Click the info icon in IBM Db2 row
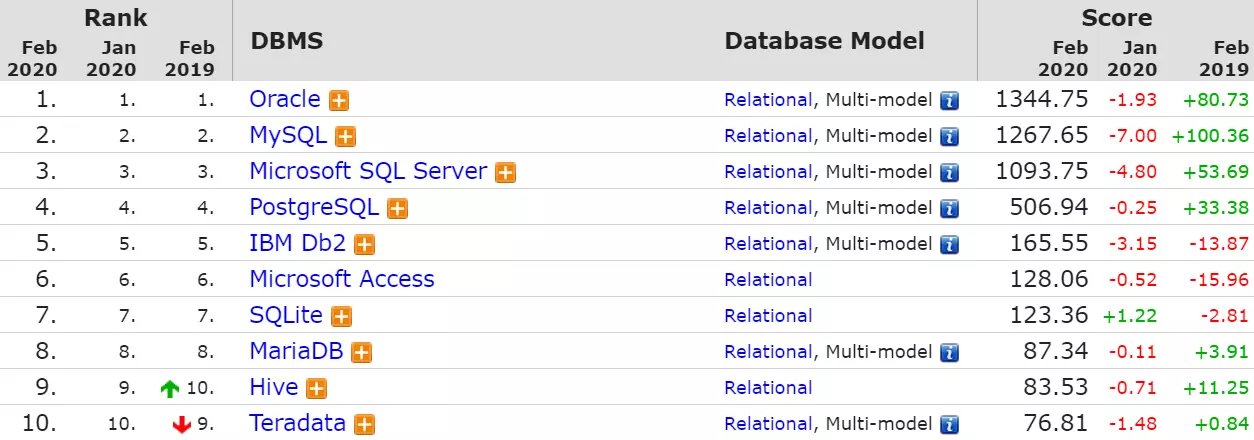This screenshot has height=440, width=1254. click(x=950, y=245)
